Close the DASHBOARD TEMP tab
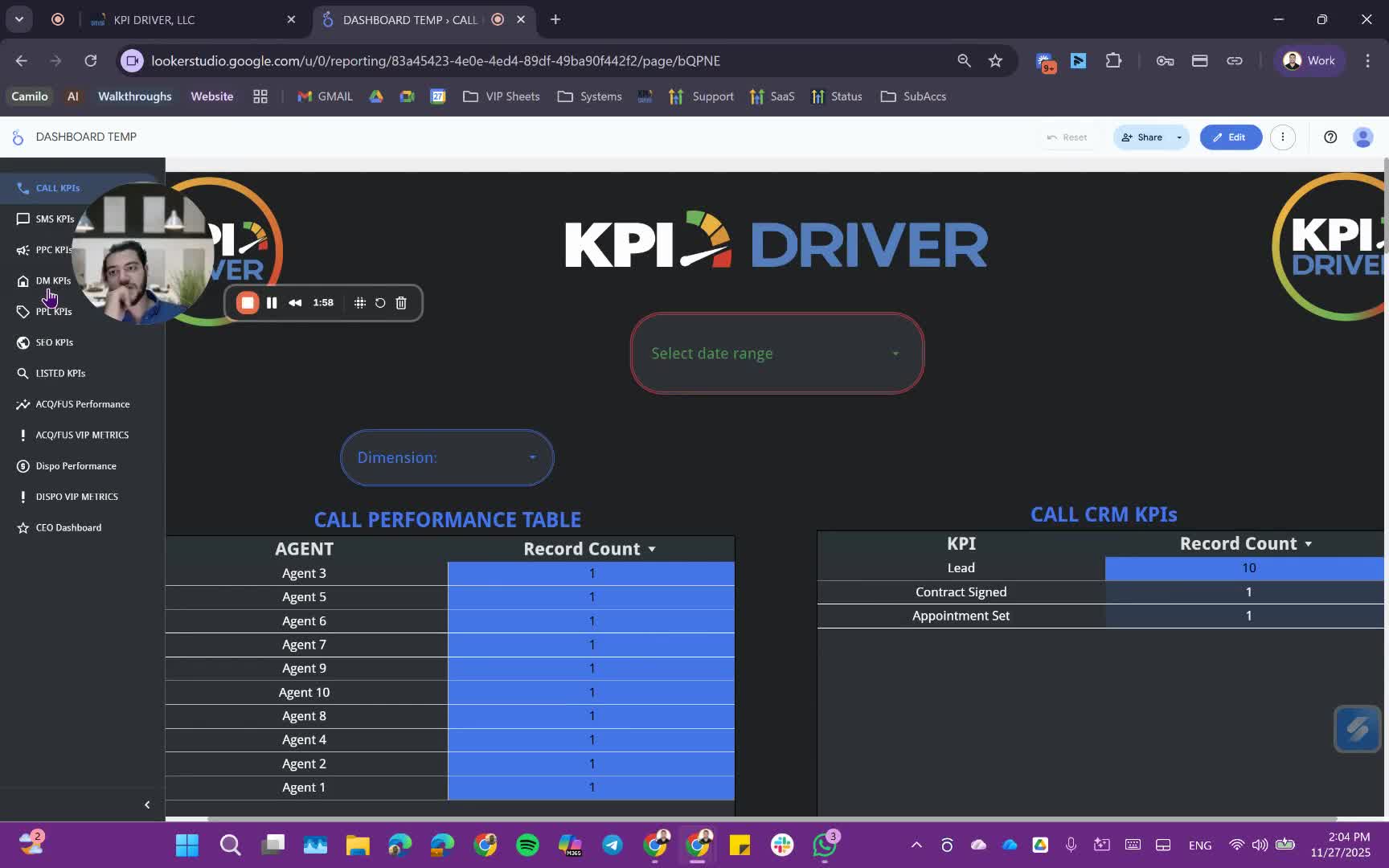 pyautogui.click(x=521, y=20)
